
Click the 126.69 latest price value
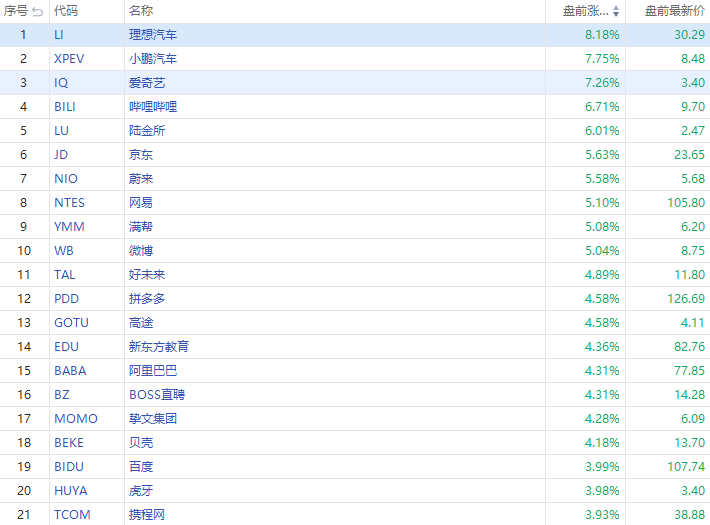pyautogui.click(x=686, y=299)
